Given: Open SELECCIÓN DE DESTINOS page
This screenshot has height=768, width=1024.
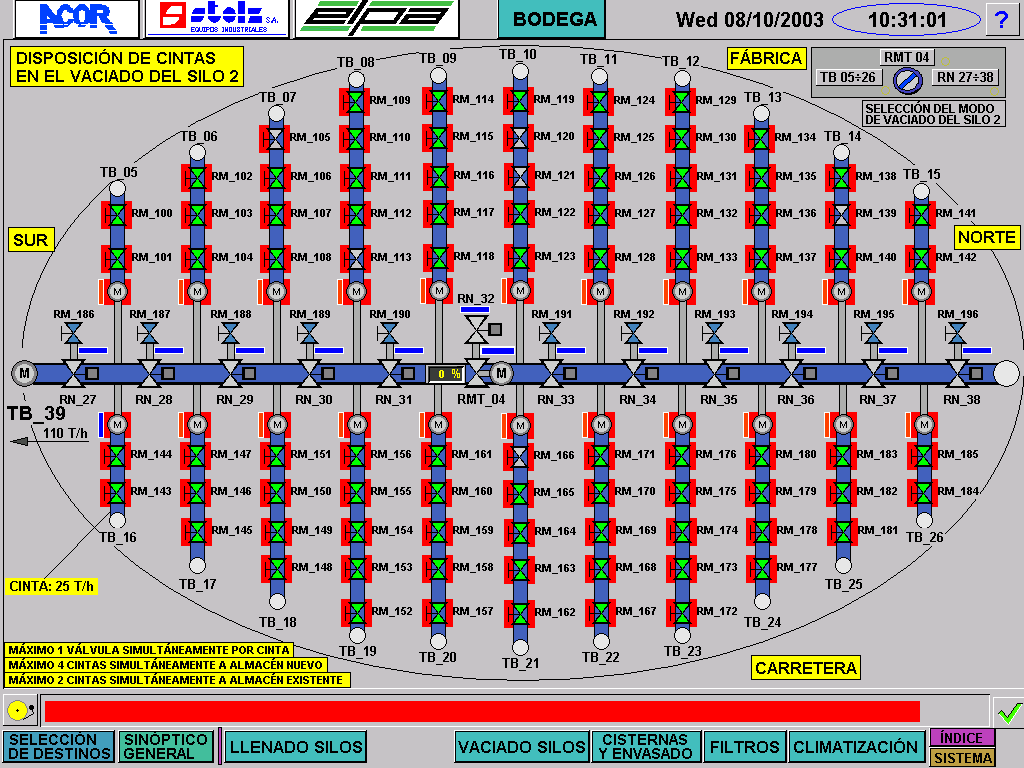Looking at the screenshot, I should point(57,746).
